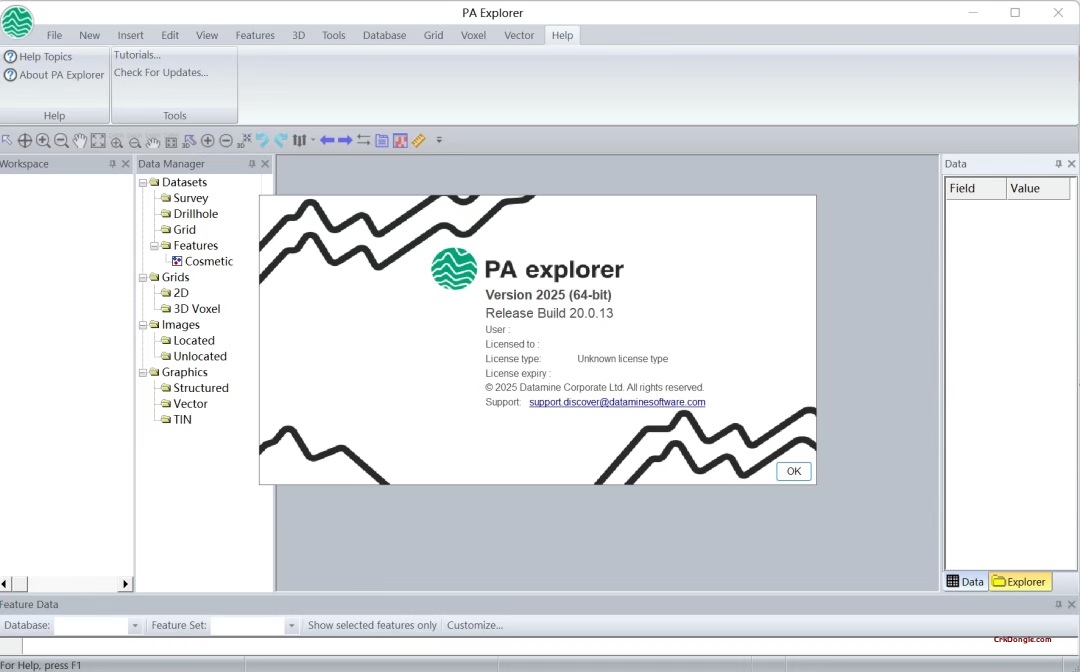Switch to the Explorer tab
This screenshot has height=672, width=1080.
pyautogui.click(x=1020, y=581)
